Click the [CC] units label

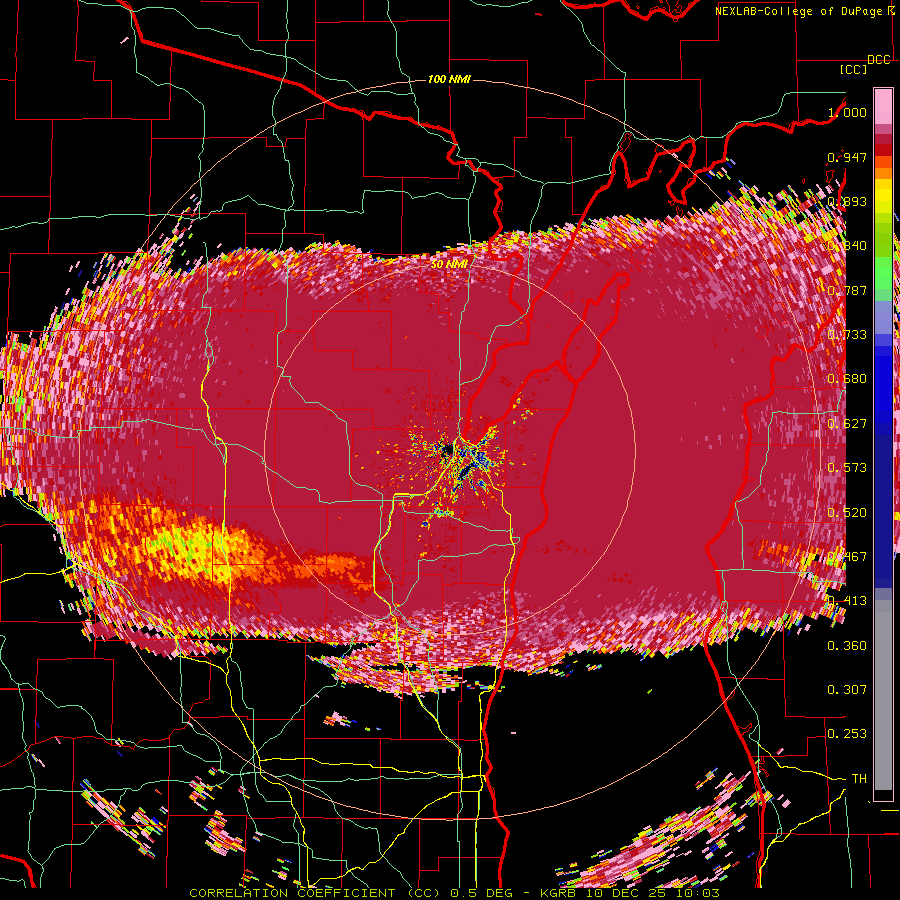click(x=854, y=69)
